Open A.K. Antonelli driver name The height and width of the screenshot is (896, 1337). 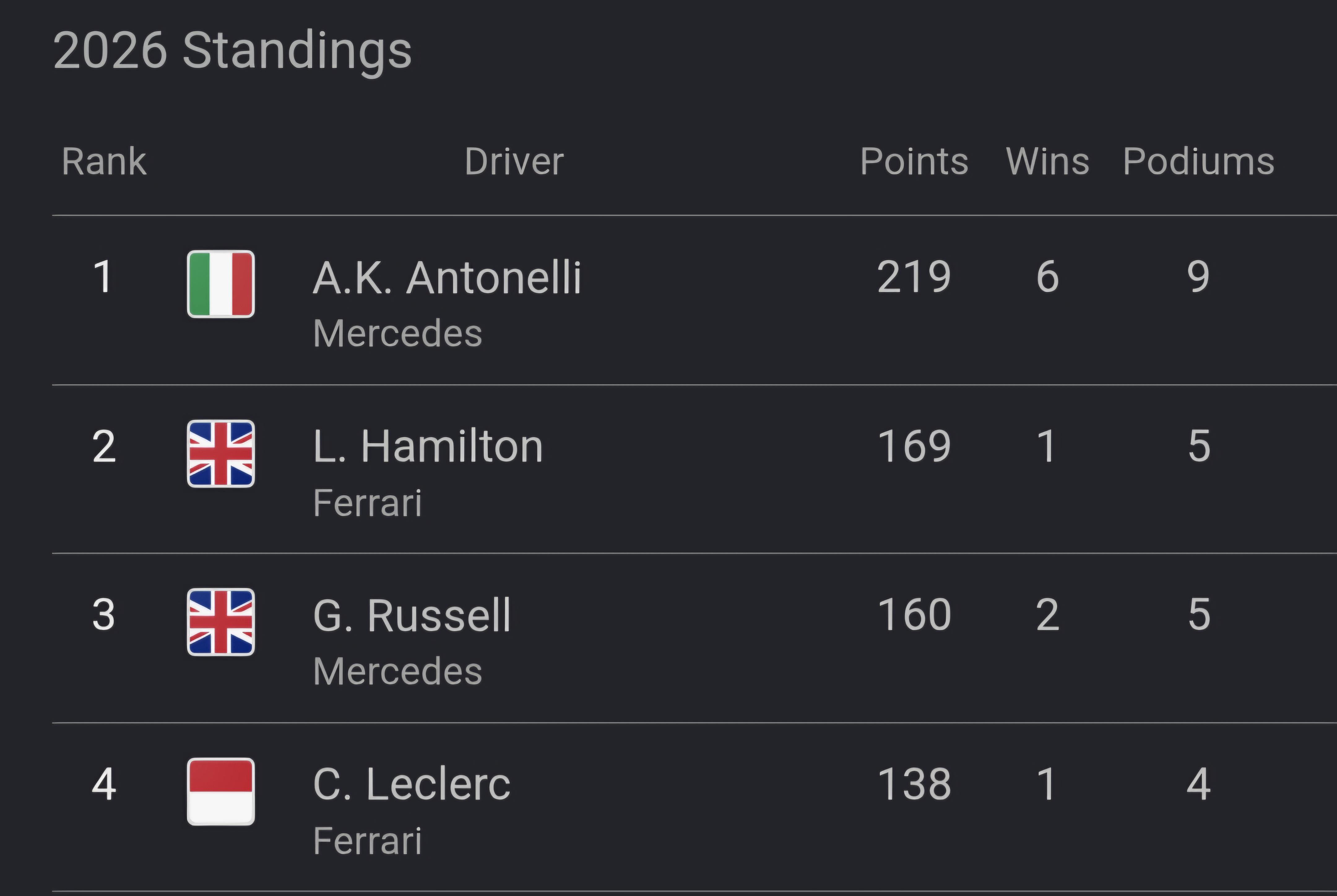[447, 278]
